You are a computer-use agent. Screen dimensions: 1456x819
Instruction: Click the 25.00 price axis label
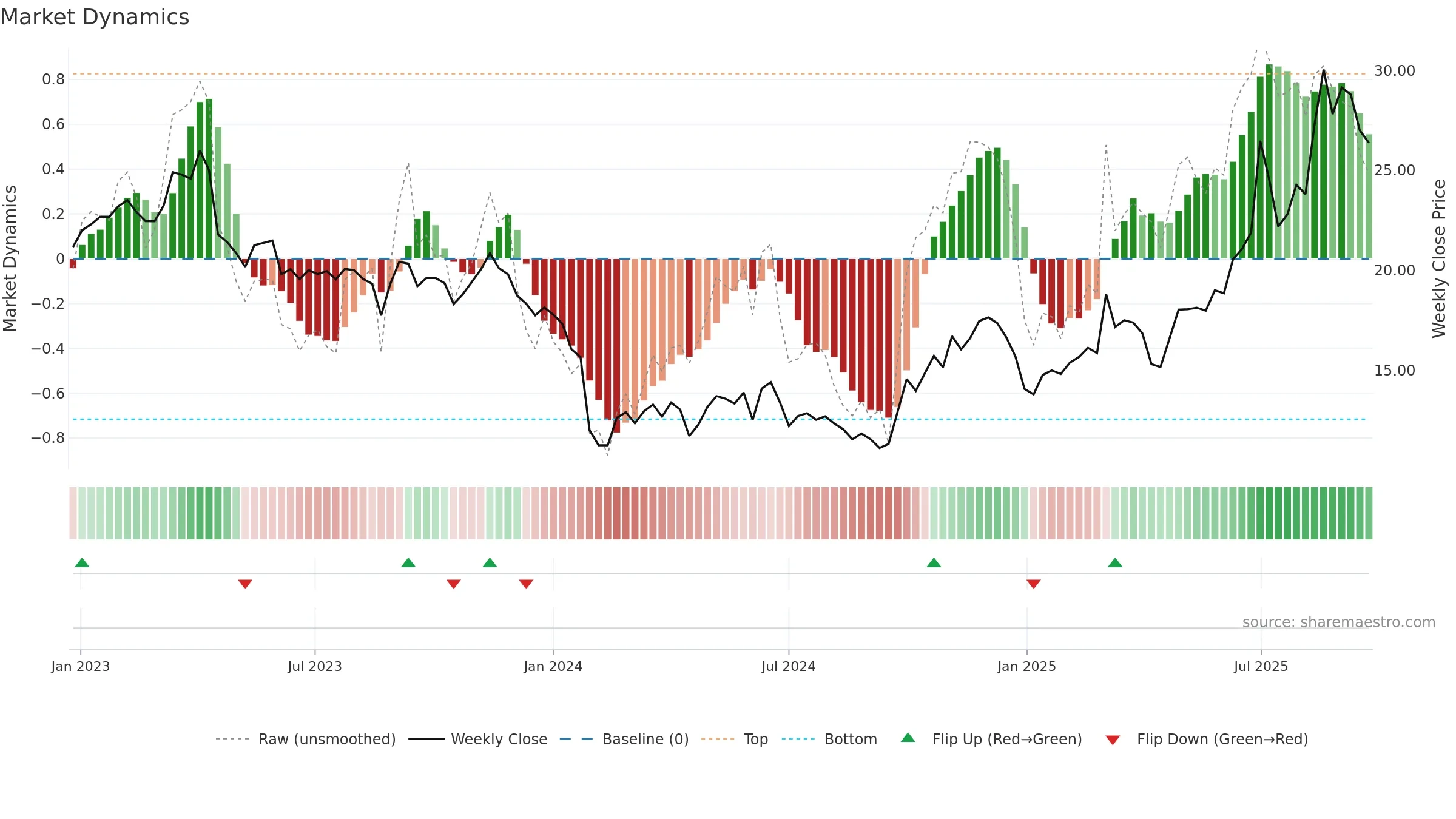tap(1395, 170)
